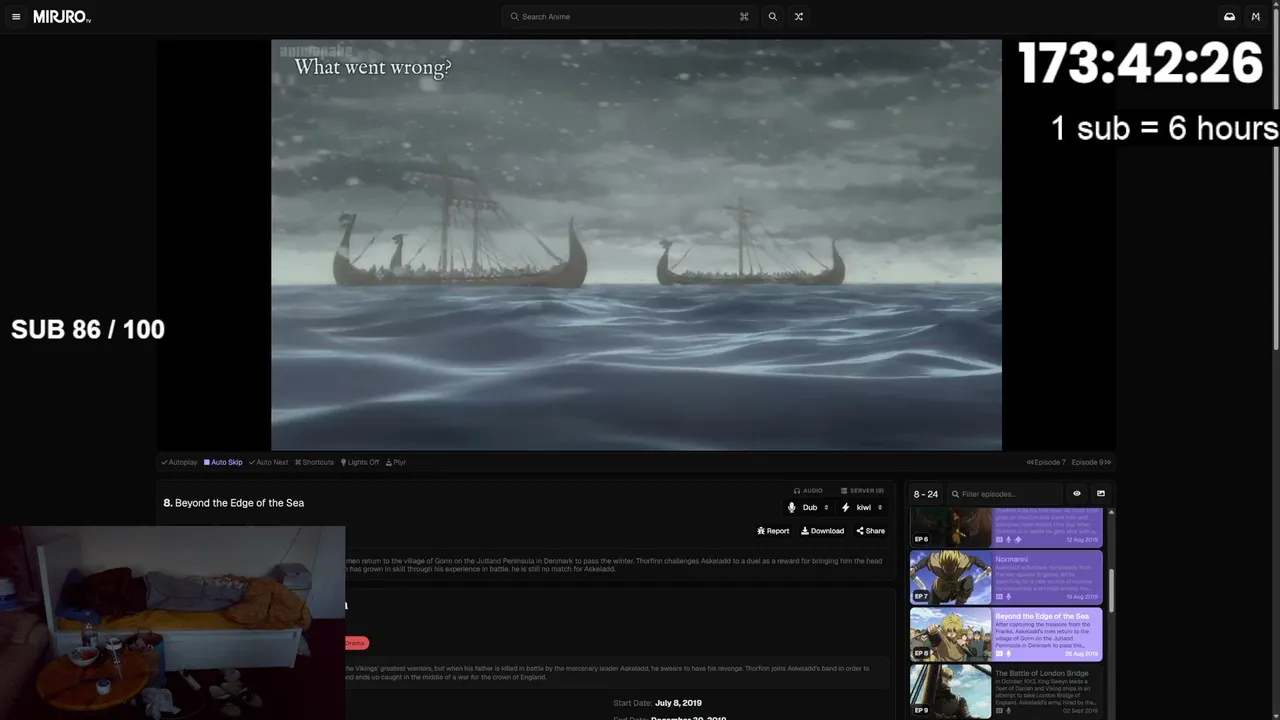Image resolution: width=1280 pixels, height=720 pixels.
Task: Open the kiwi server dropdown
Action: 862,508
